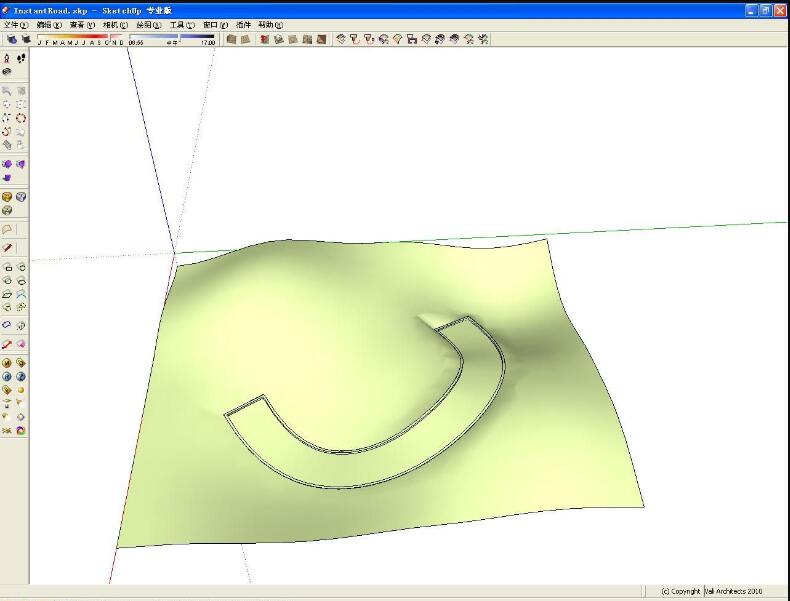790x601 pixels.
Task: Click the rightmost icon in the top toolbar
Action: point(483,40)
